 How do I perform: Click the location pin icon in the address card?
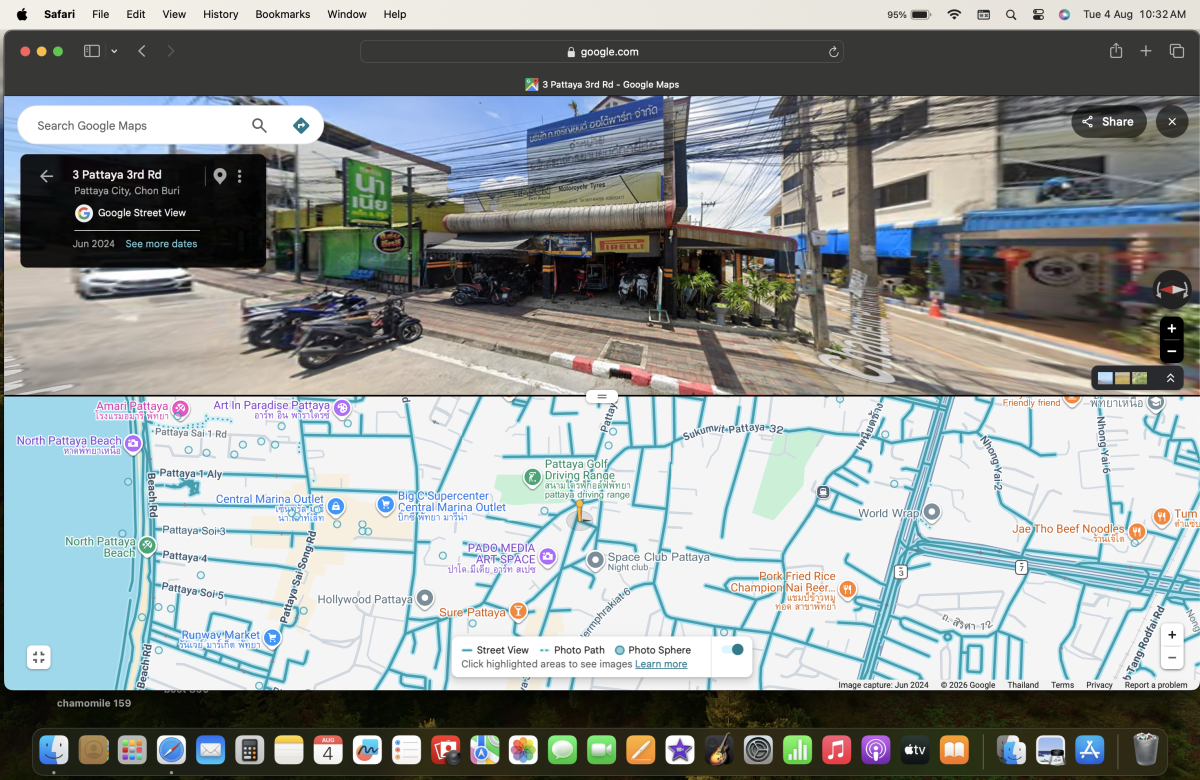tap(220, 176)
